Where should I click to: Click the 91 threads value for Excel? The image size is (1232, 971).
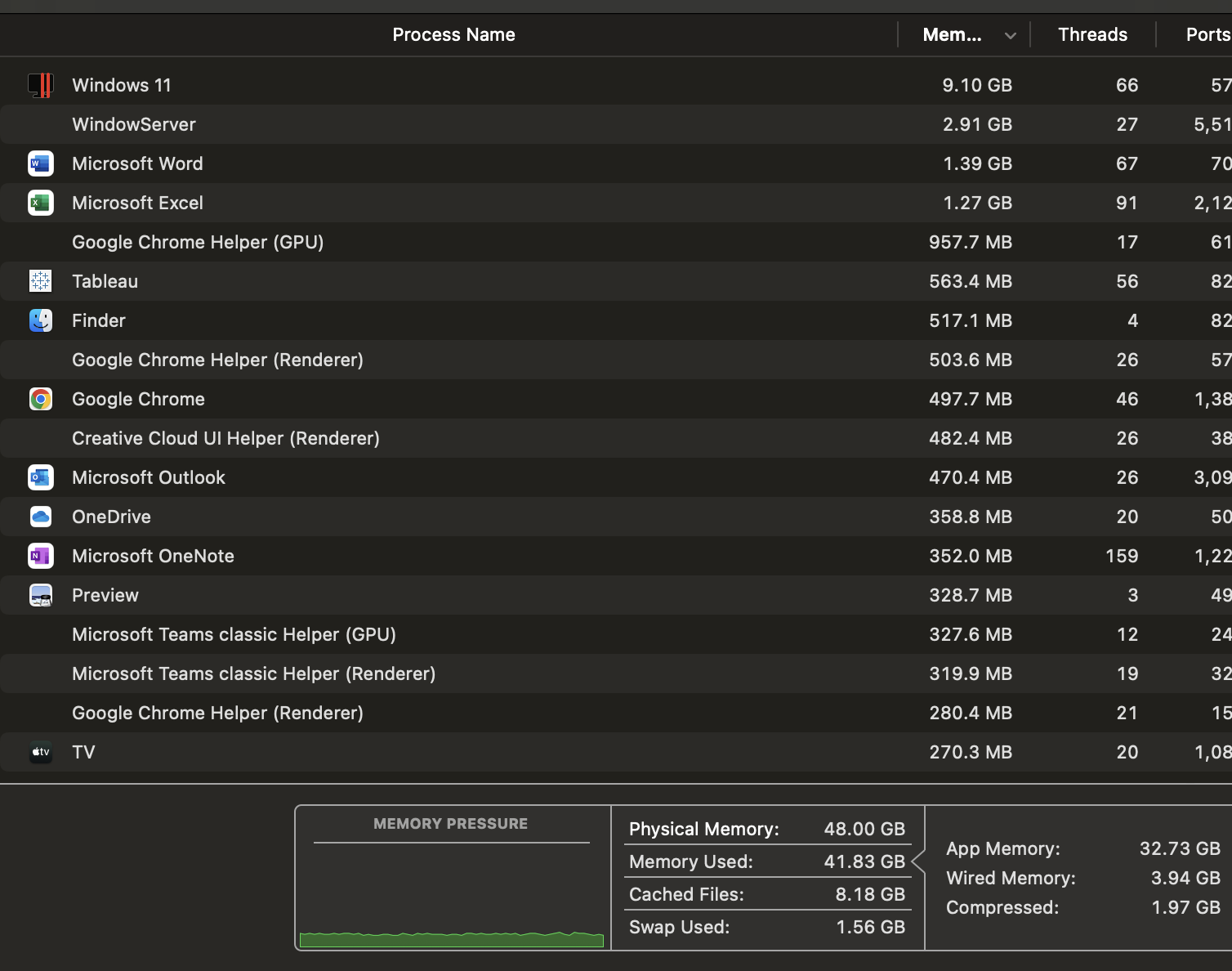(x=1127, y=203)
